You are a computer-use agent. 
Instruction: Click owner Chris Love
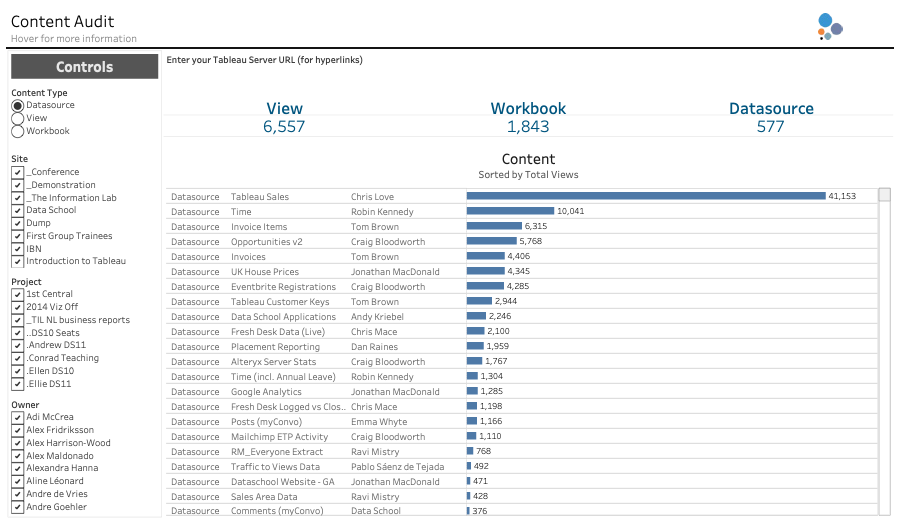point(372,197)
